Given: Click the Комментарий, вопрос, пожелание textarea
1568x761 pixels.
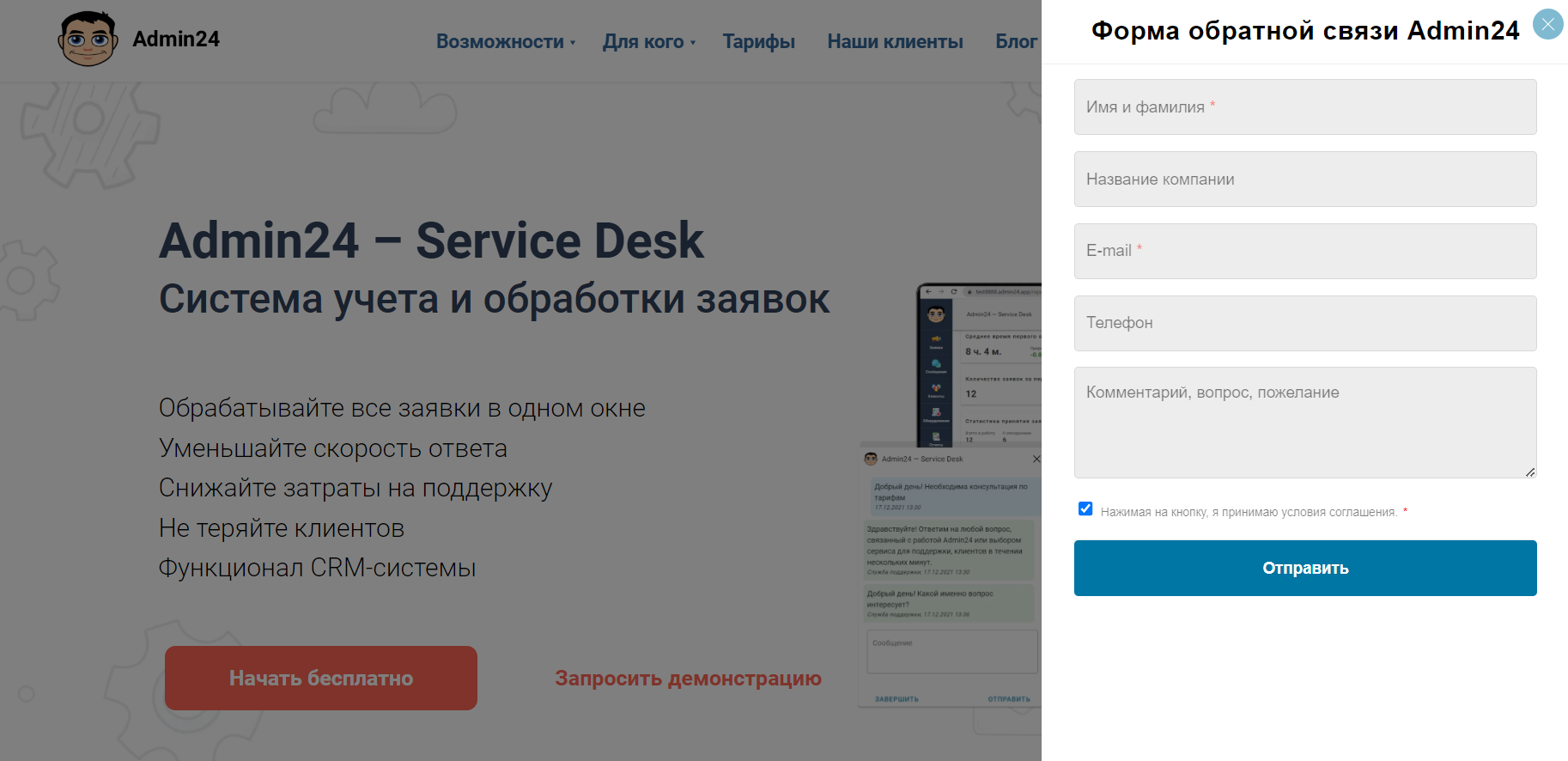Looking at the screenshot, I should 1305,423.
